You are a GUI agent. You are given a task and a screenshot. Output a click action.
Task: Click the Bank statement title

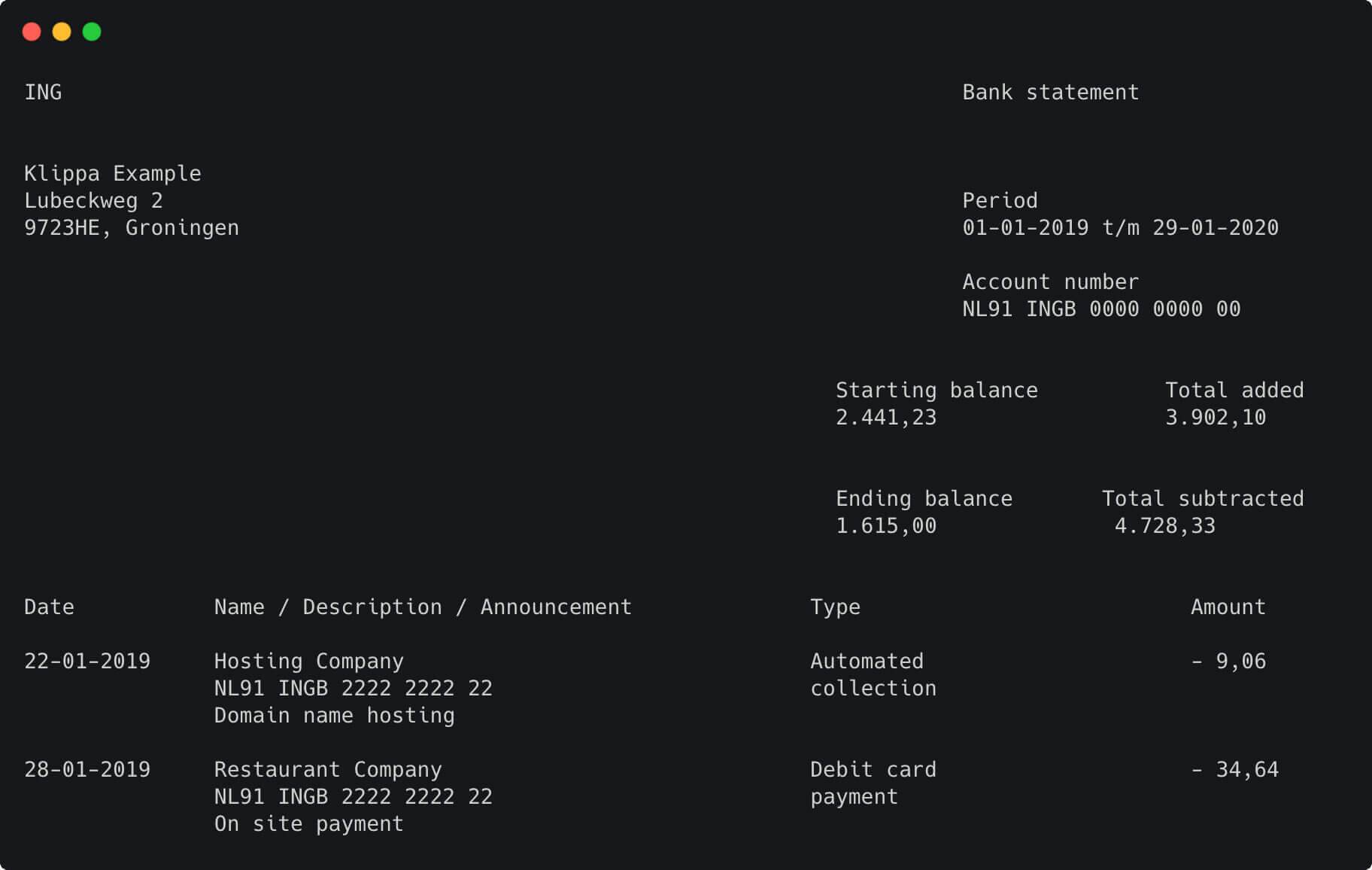pyautogui.click(x=1050, y=93)
